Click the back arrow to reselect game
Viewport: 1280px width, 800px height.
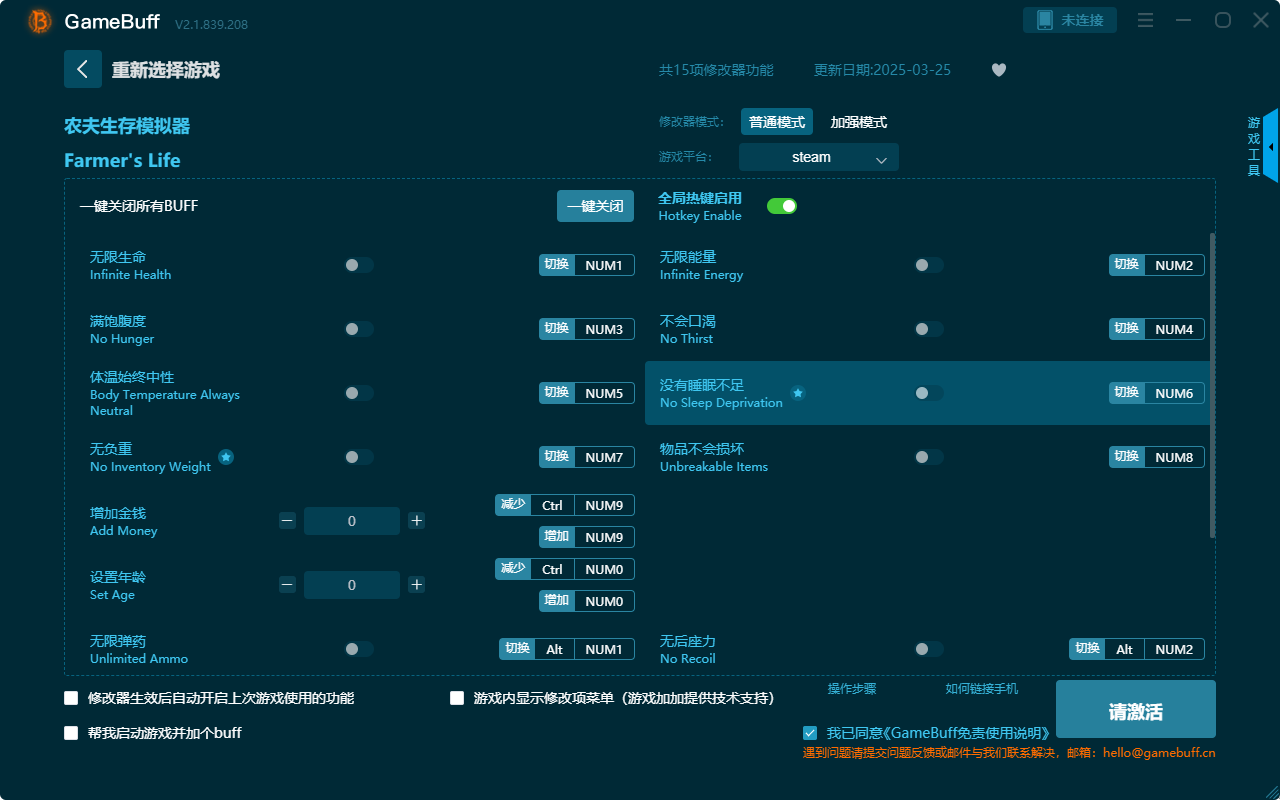[x=83, y=68]
